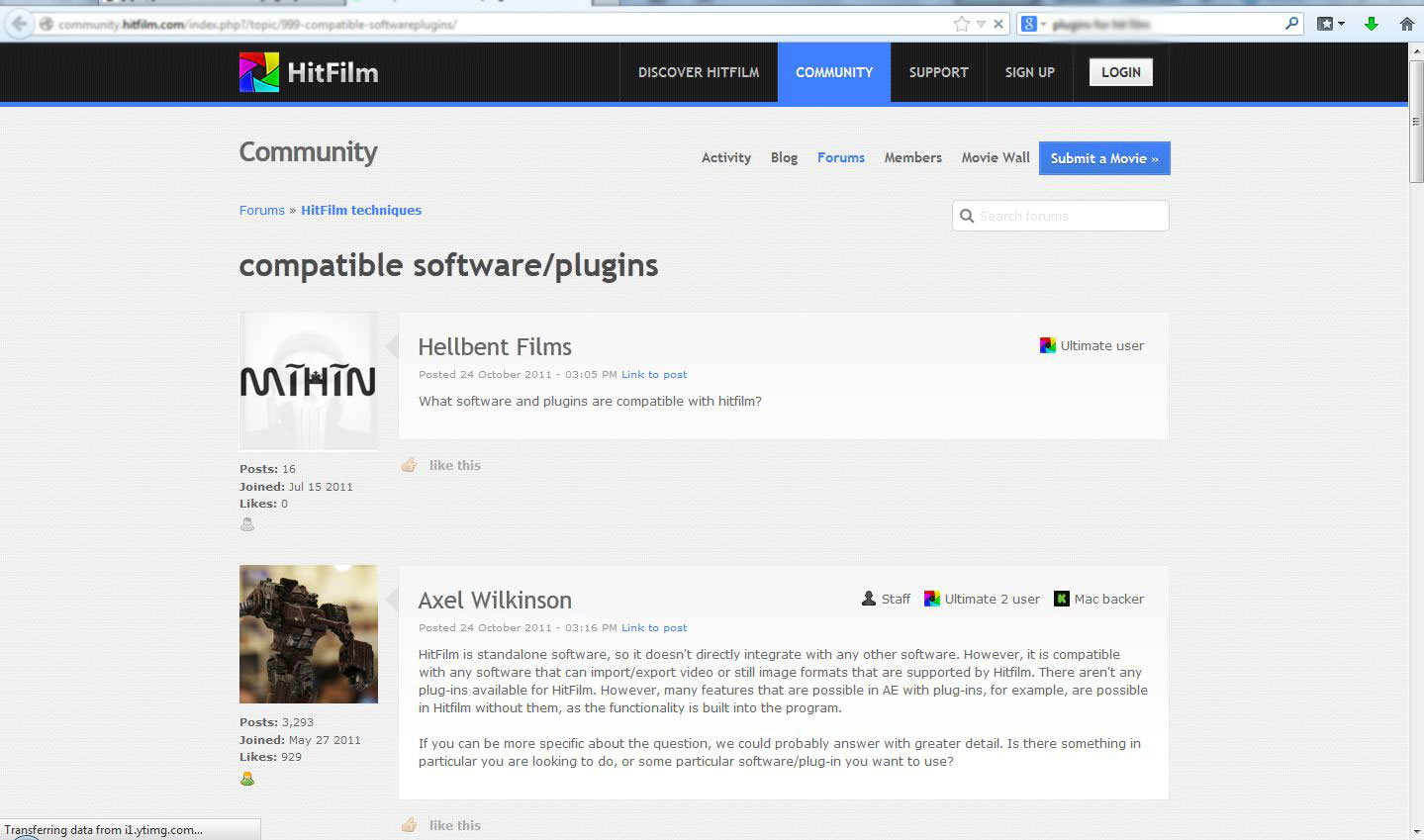The height and width of the screenshot is (840, 1424).
Task: Switch to the Members tab
Action: pos(913,157)
